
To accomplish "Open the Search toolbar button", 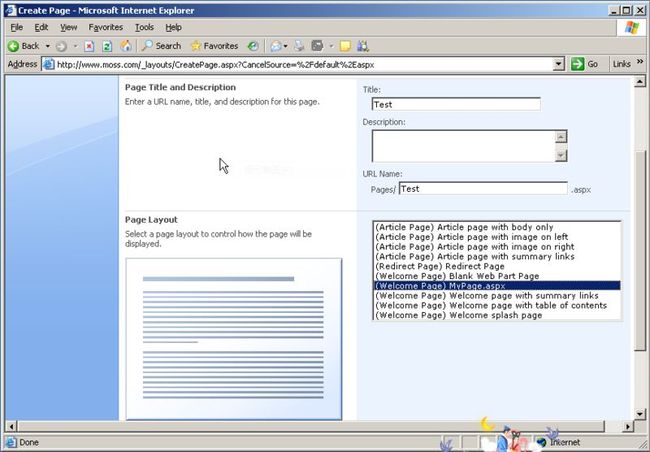I will pyautogui.click(x=161, y=46).
